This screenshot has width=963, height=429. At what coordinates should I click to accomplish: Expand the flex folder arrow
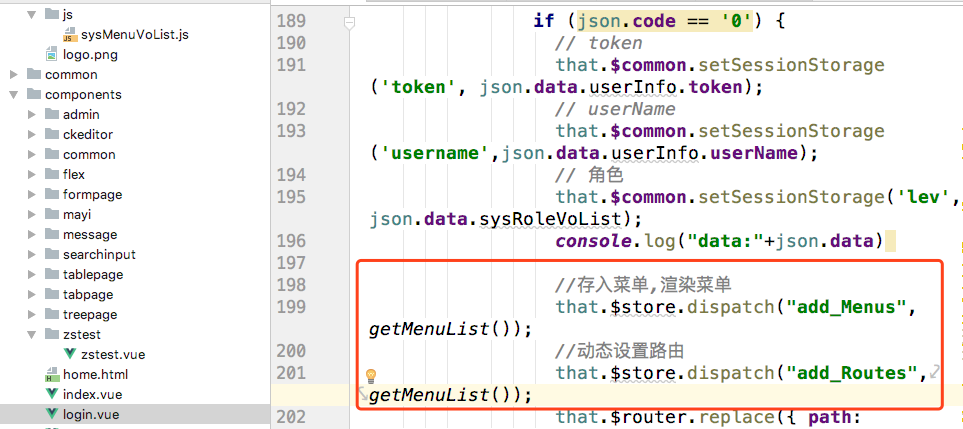[x=32, y=174]
